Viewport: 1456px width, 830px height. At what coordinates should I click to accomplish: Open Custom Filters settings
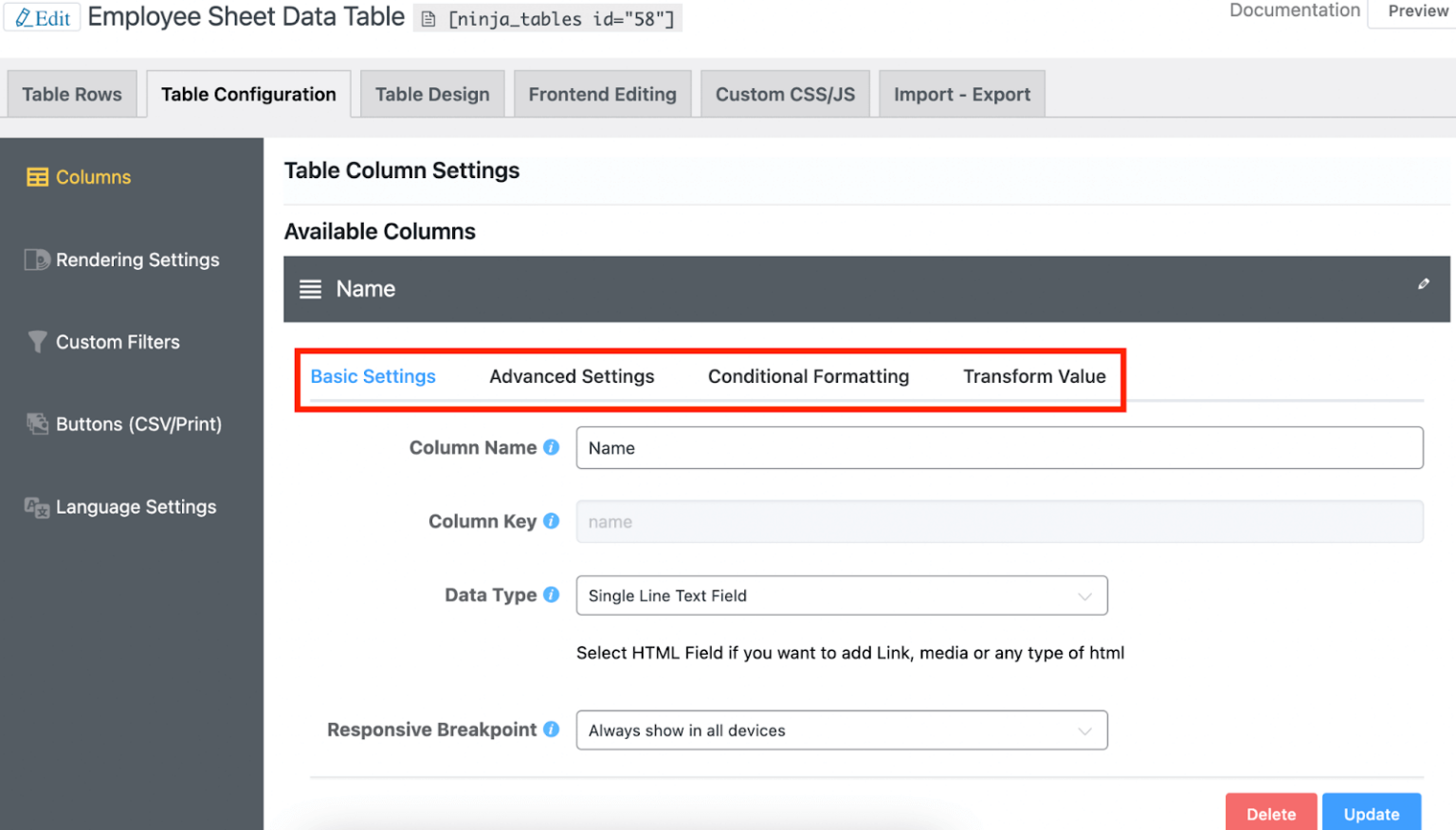118,342
